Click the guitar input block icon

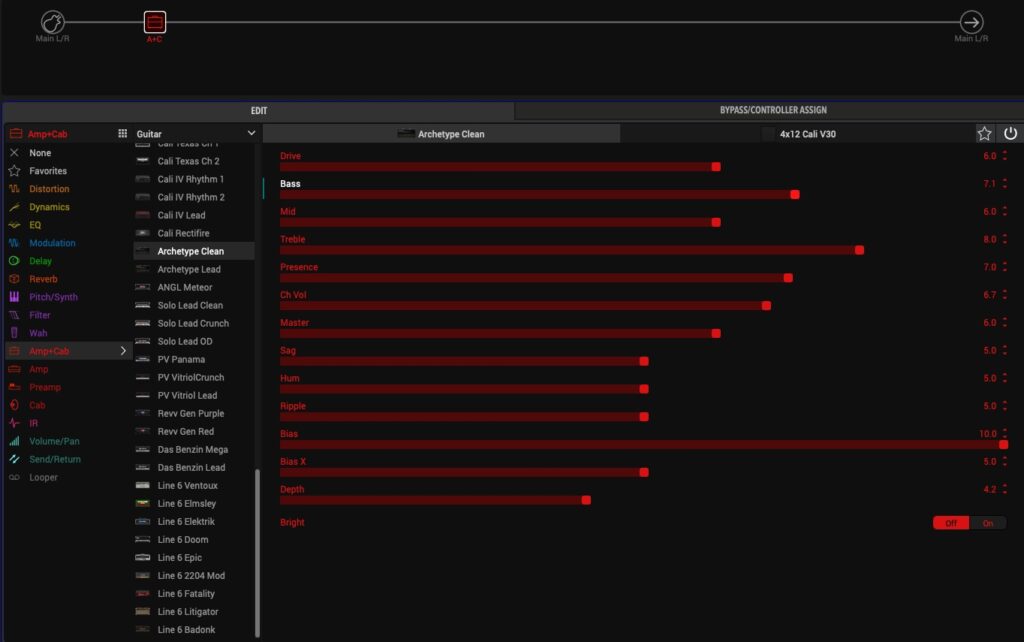[53, 22]
